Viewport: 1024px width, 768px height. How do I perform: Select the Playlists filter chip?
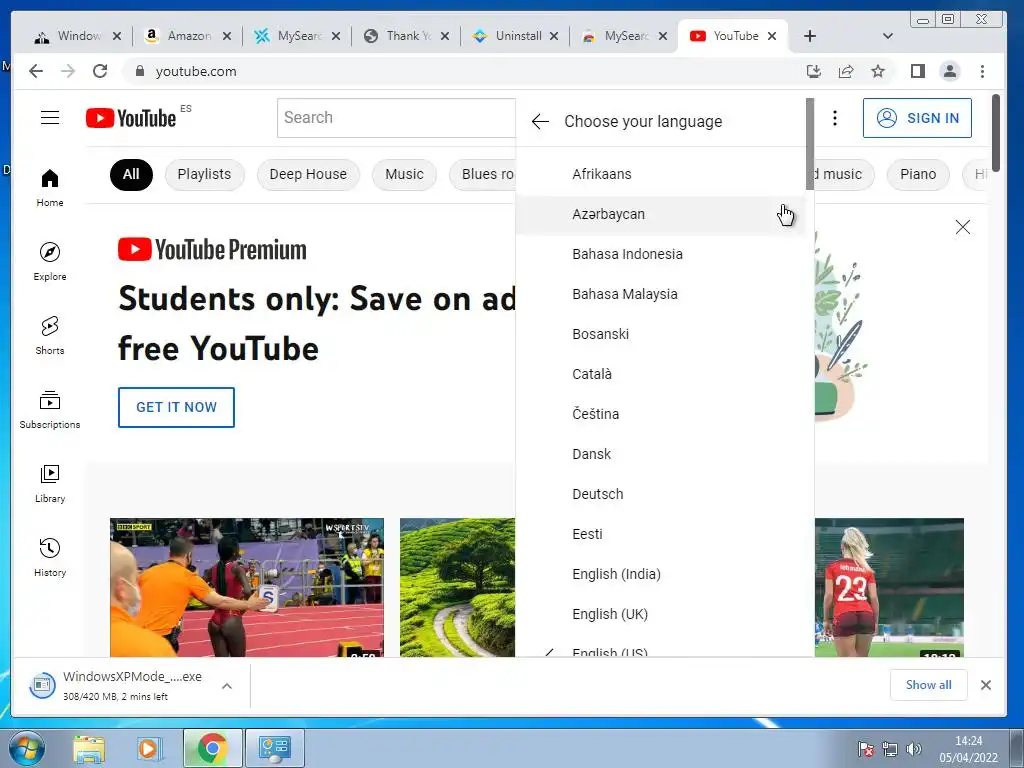[204, 174]
